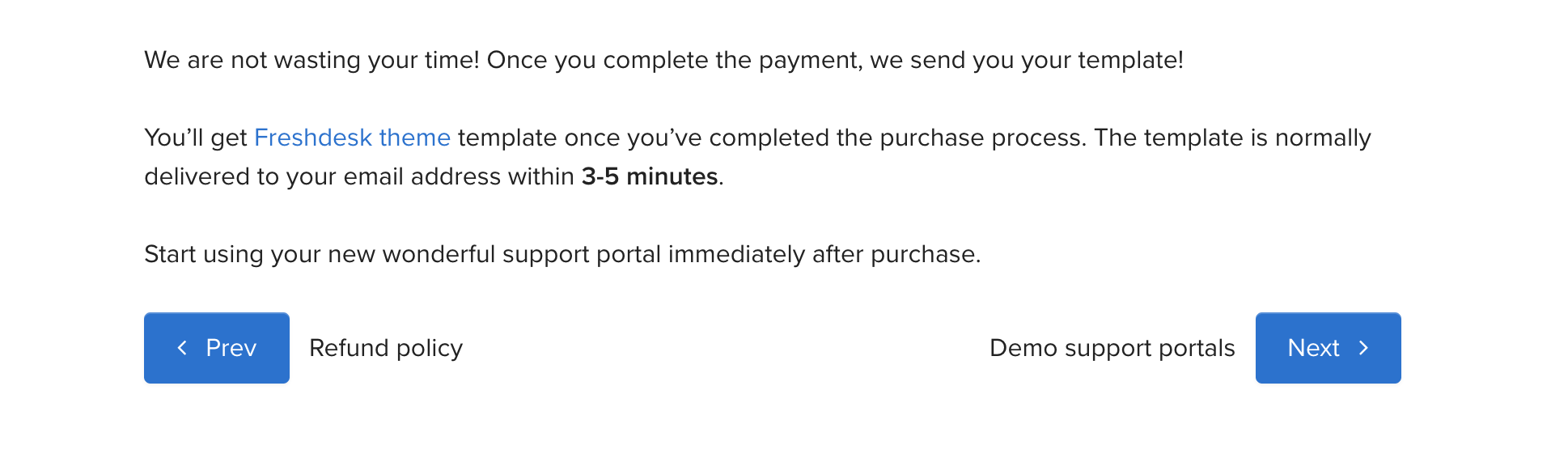Advance with the blue Next button
This screenshot has height=458, width=1568.
(1329, 348)
